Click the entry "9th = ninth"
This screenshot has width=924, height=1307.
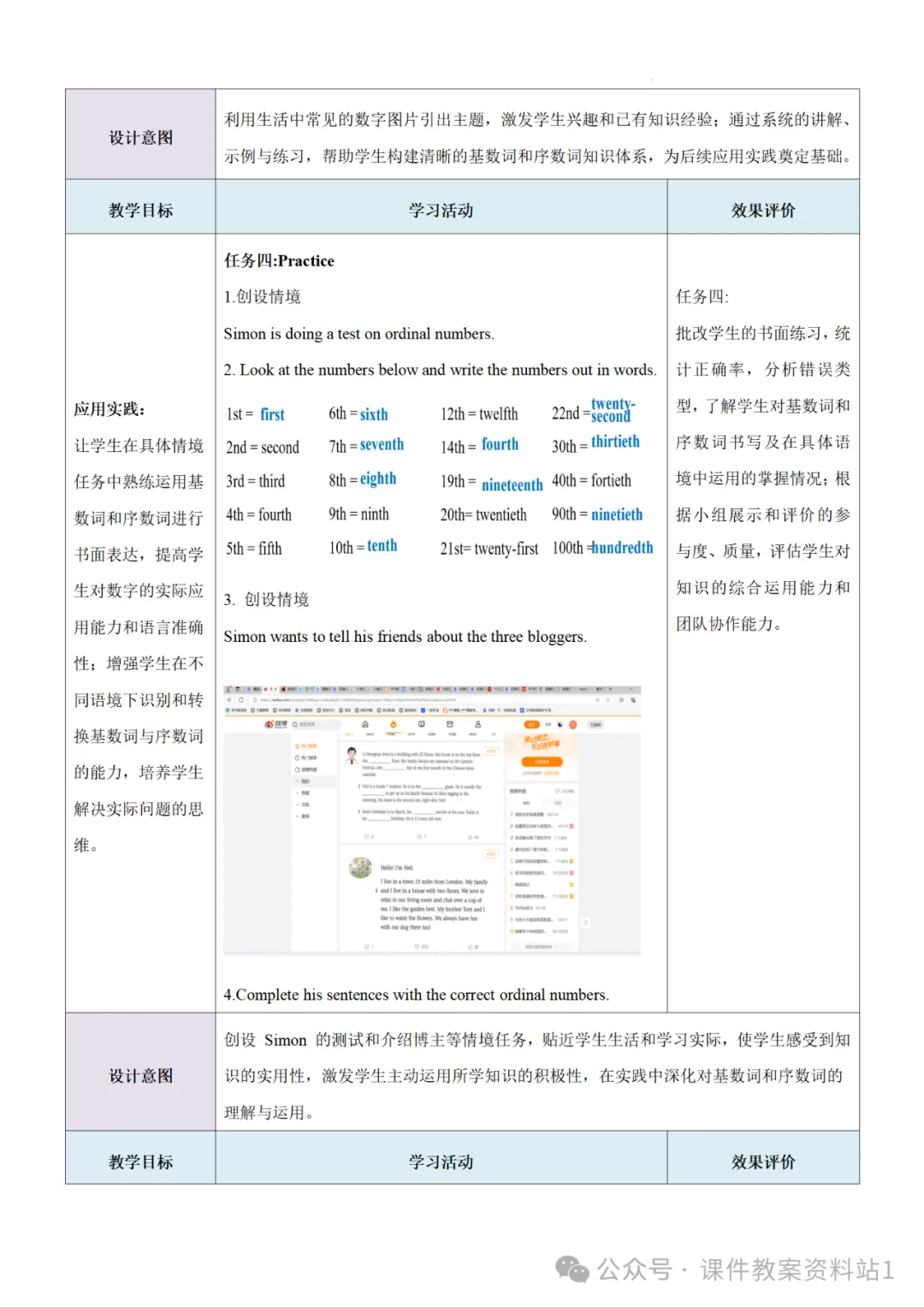(x=359, y=514)
